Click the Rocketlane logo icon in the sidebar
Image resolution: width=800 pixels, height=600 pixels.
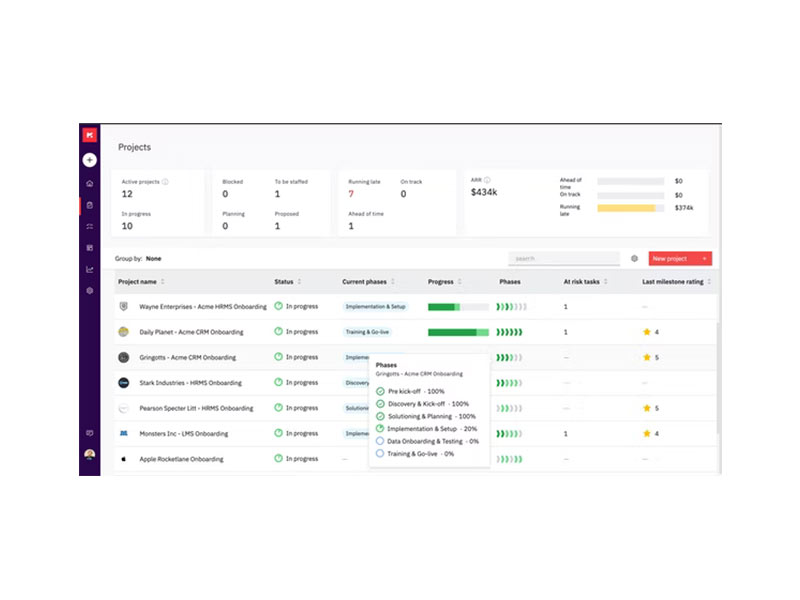coord(89,135)
